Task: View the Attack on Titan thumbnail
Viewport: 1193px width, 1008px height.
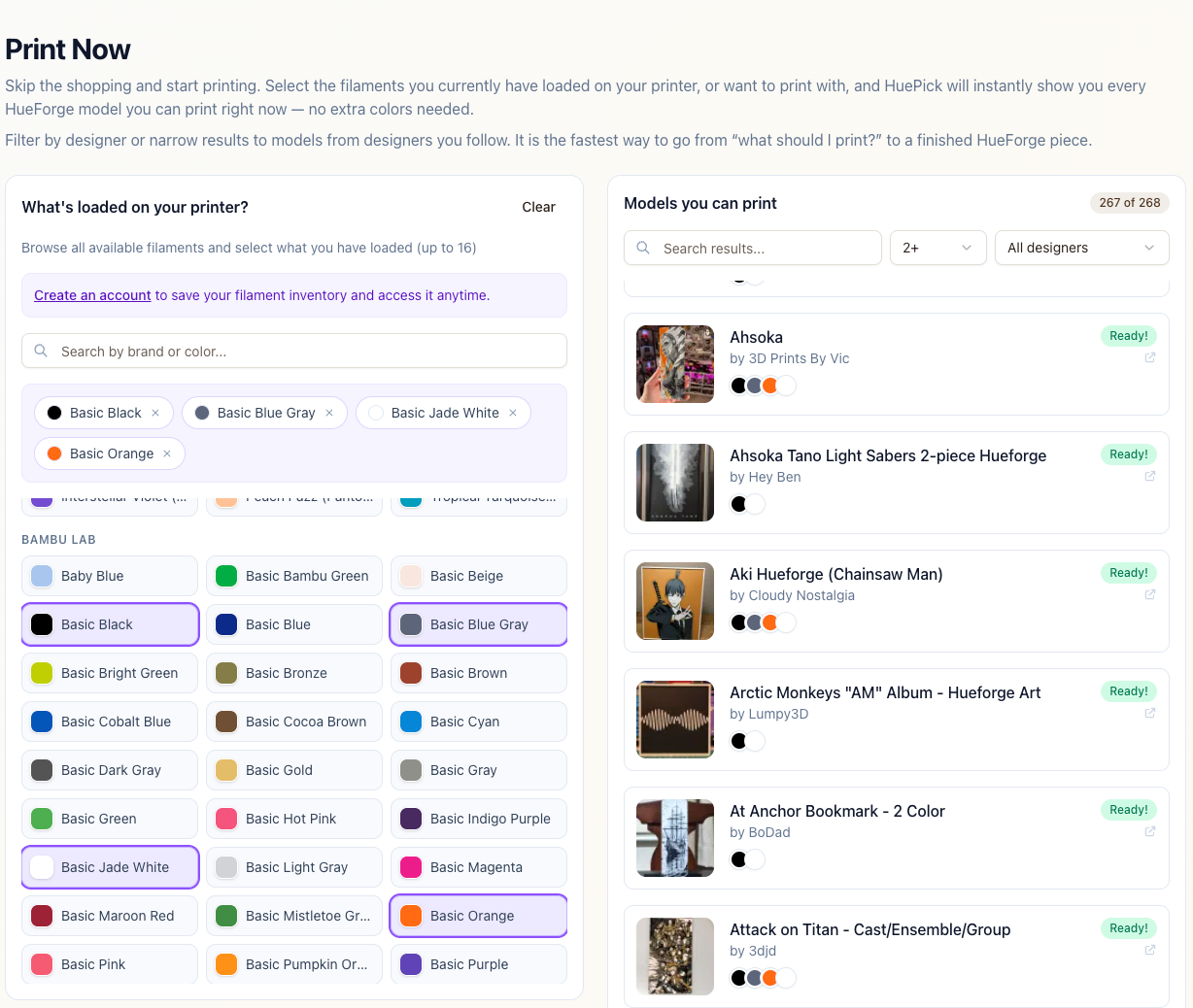Action: click(675, 957)
